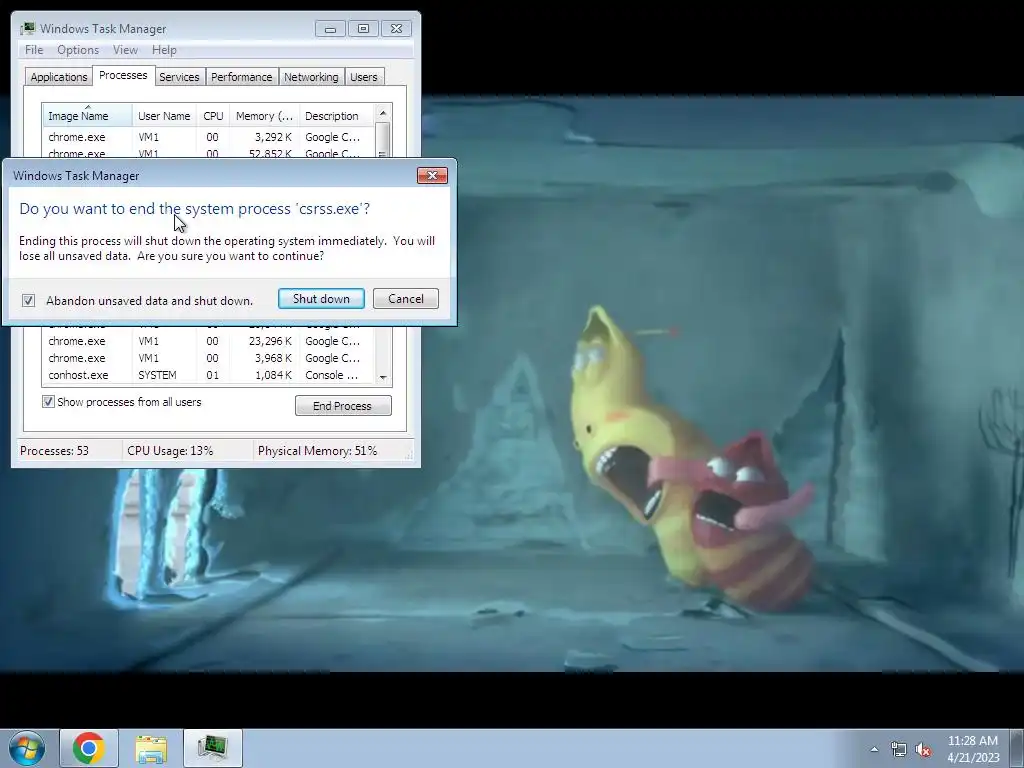Sort by the Memory column header
The width and height of the screenshot is (1024, 768).
point(264,116)
